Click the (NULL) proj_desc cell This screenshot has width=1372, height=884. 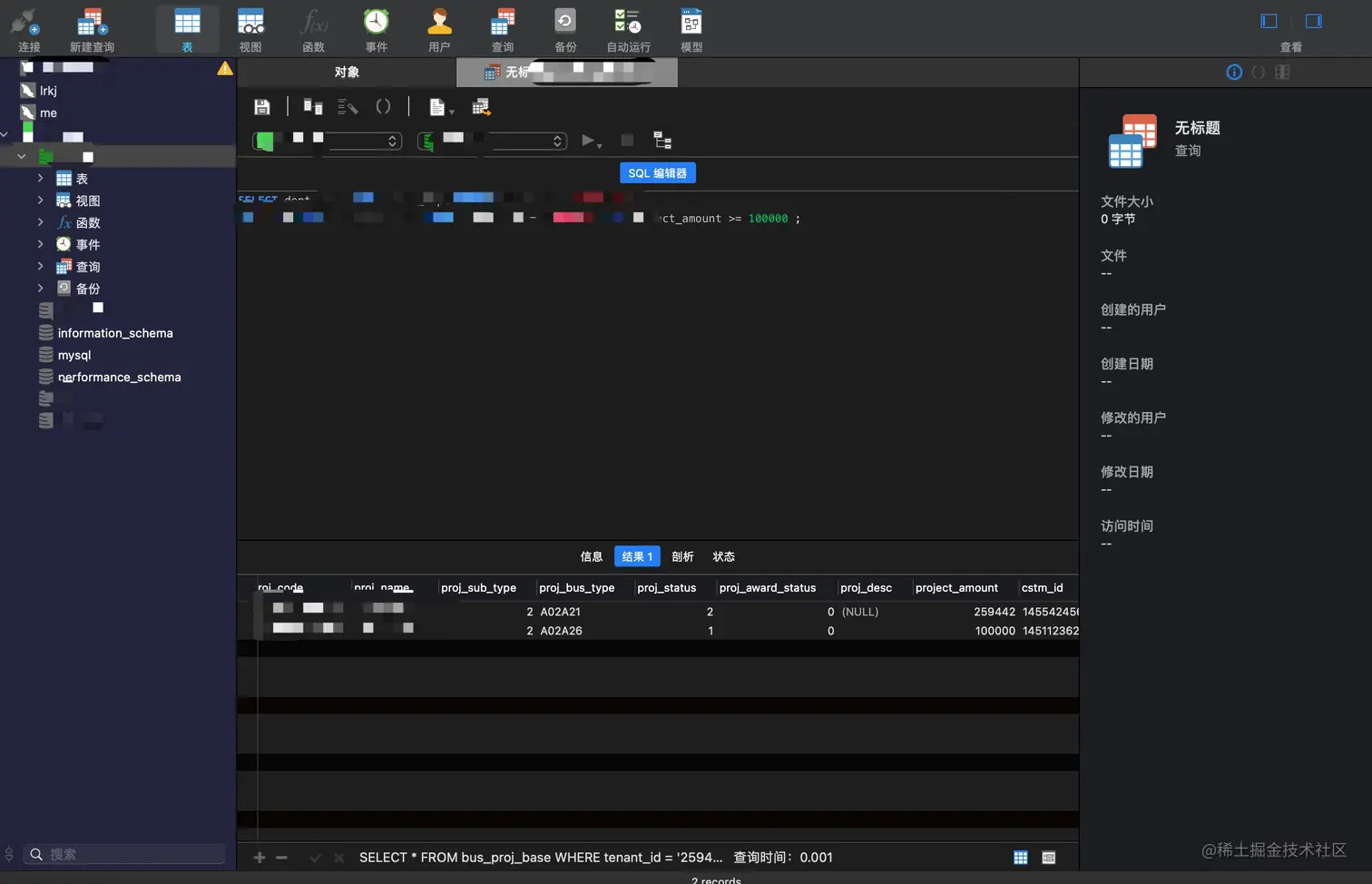click(x=860, y=612)
